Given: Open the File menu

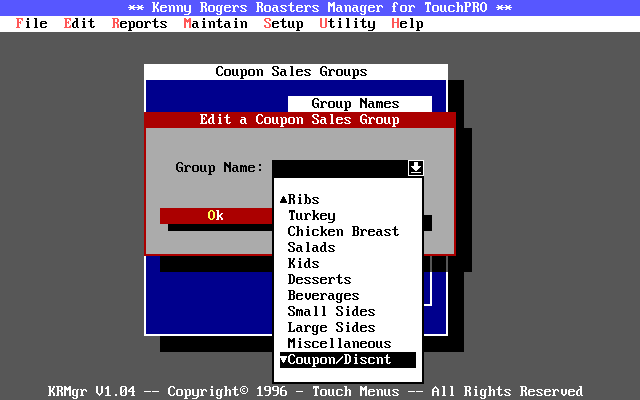Looking at the screenshot, I should coord(31,24).
